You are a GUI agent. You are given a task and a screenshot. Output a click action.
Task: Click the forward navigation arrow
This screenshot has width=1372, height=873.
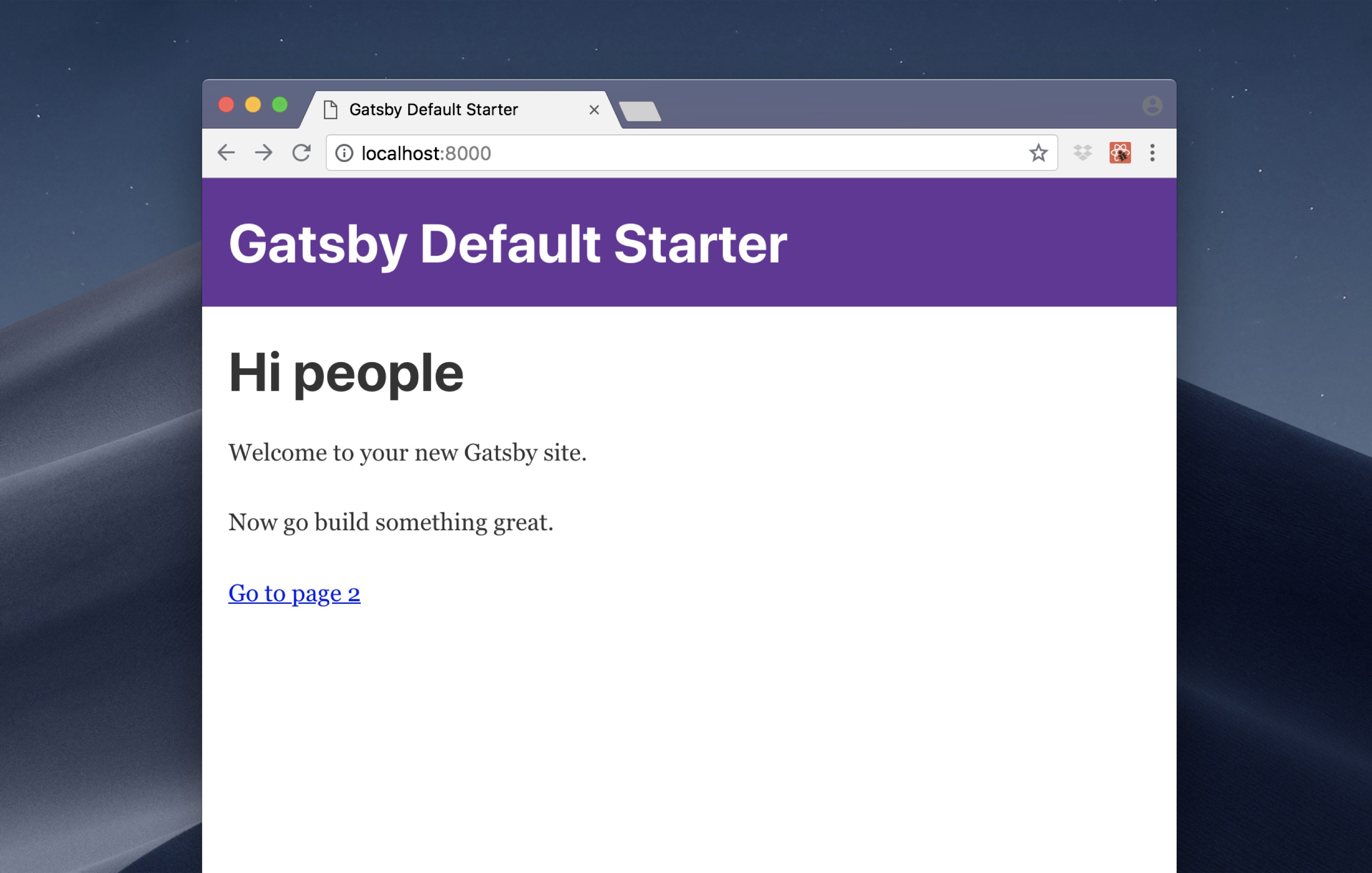pyautogui.click(x=263, y=152)
